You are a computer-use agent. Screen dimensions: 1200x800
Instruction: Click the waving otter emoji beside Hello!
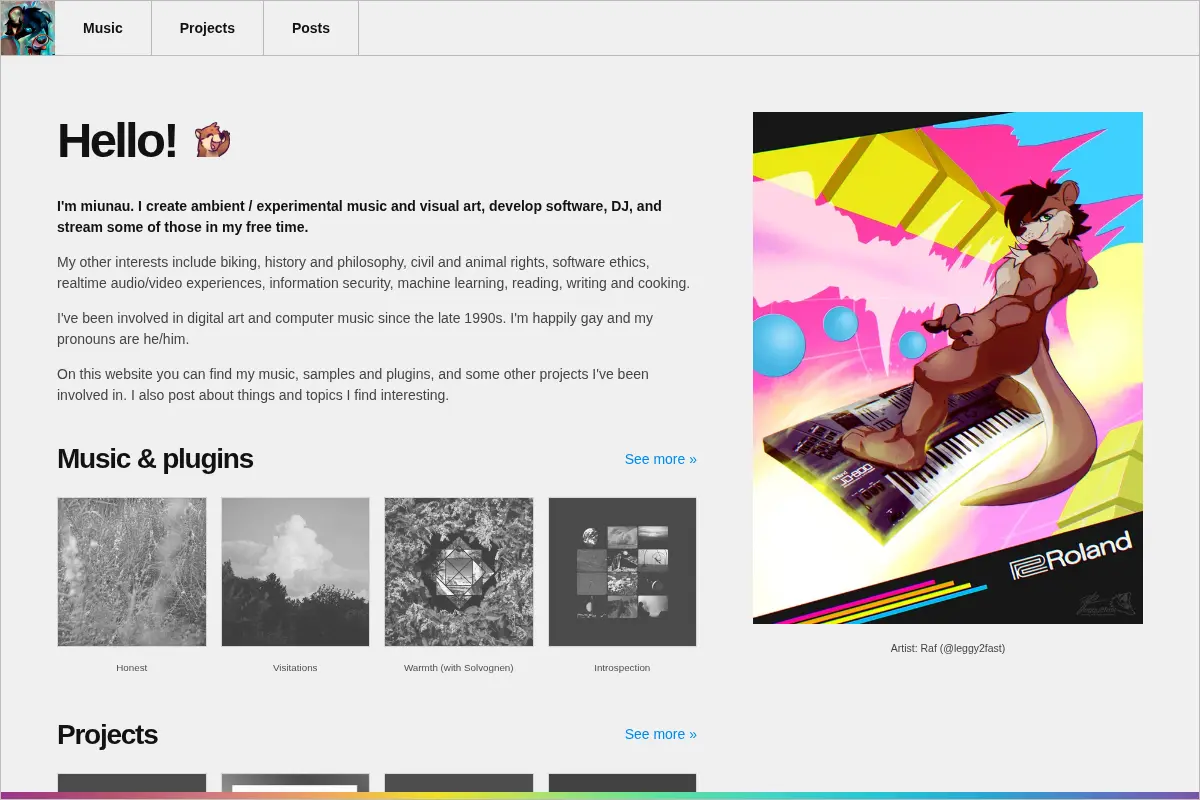(212, 140)
